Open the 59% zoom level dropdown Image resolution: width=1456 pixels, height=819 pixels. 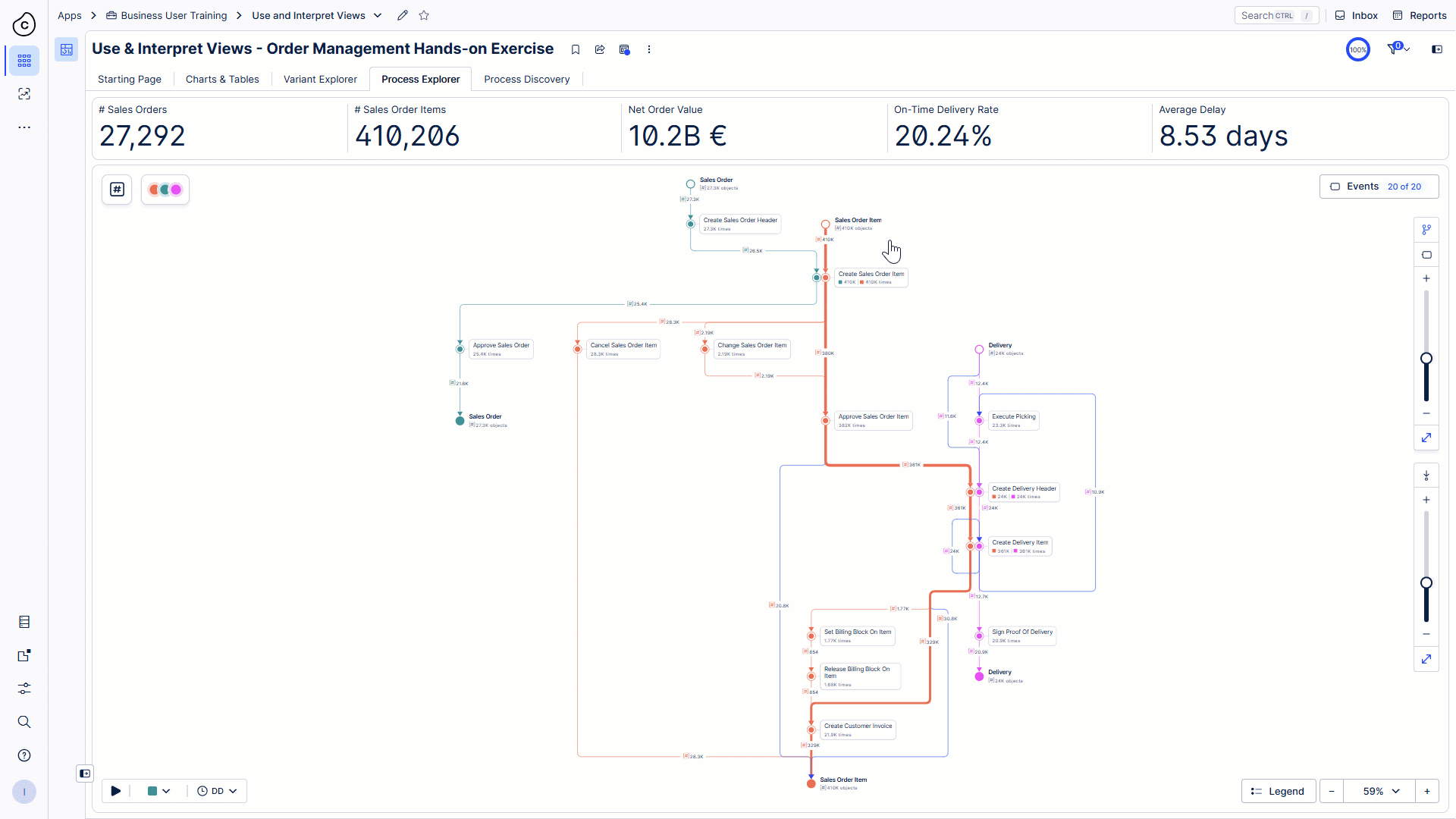pyautogui.click(x=1377, y=791)
